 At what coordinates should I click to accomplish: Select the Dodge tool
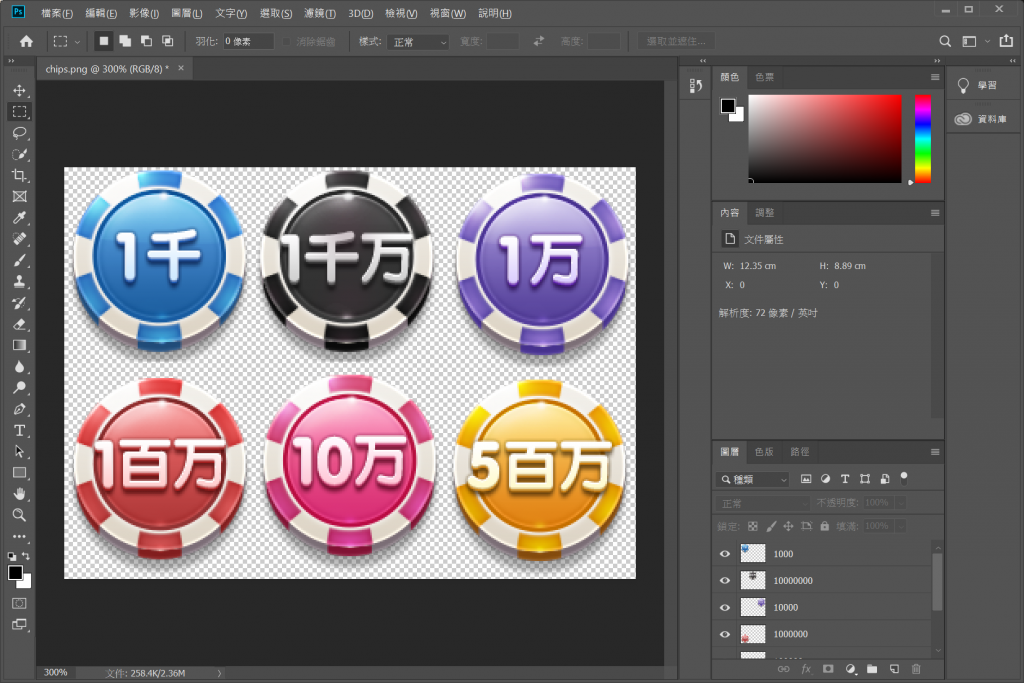click(x=20, y=388)
